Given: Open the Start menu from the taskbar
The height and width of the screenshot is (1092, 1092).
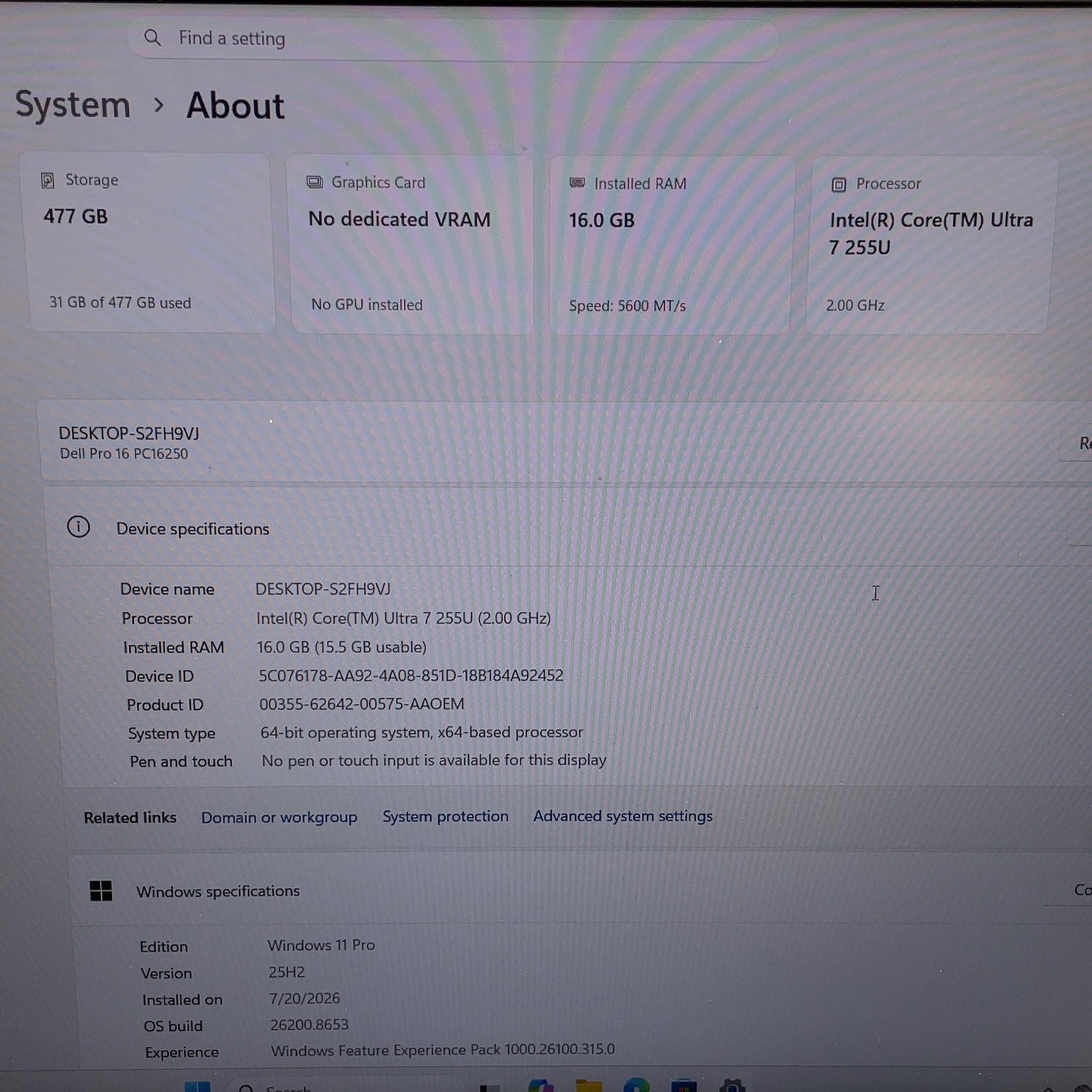Looking at the screenshot, I should pyautogui.click(x=197, y=1085).
